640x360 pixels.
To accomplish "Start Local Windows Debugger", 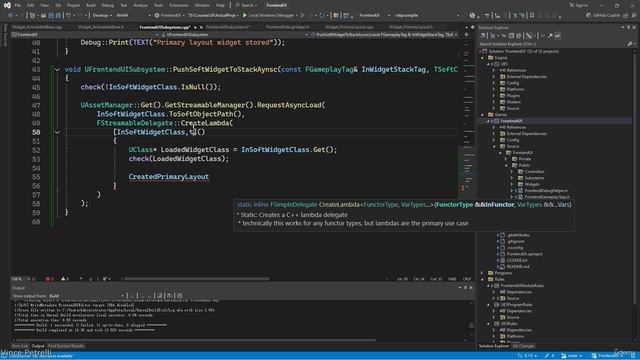I will (x=268, y=16).
